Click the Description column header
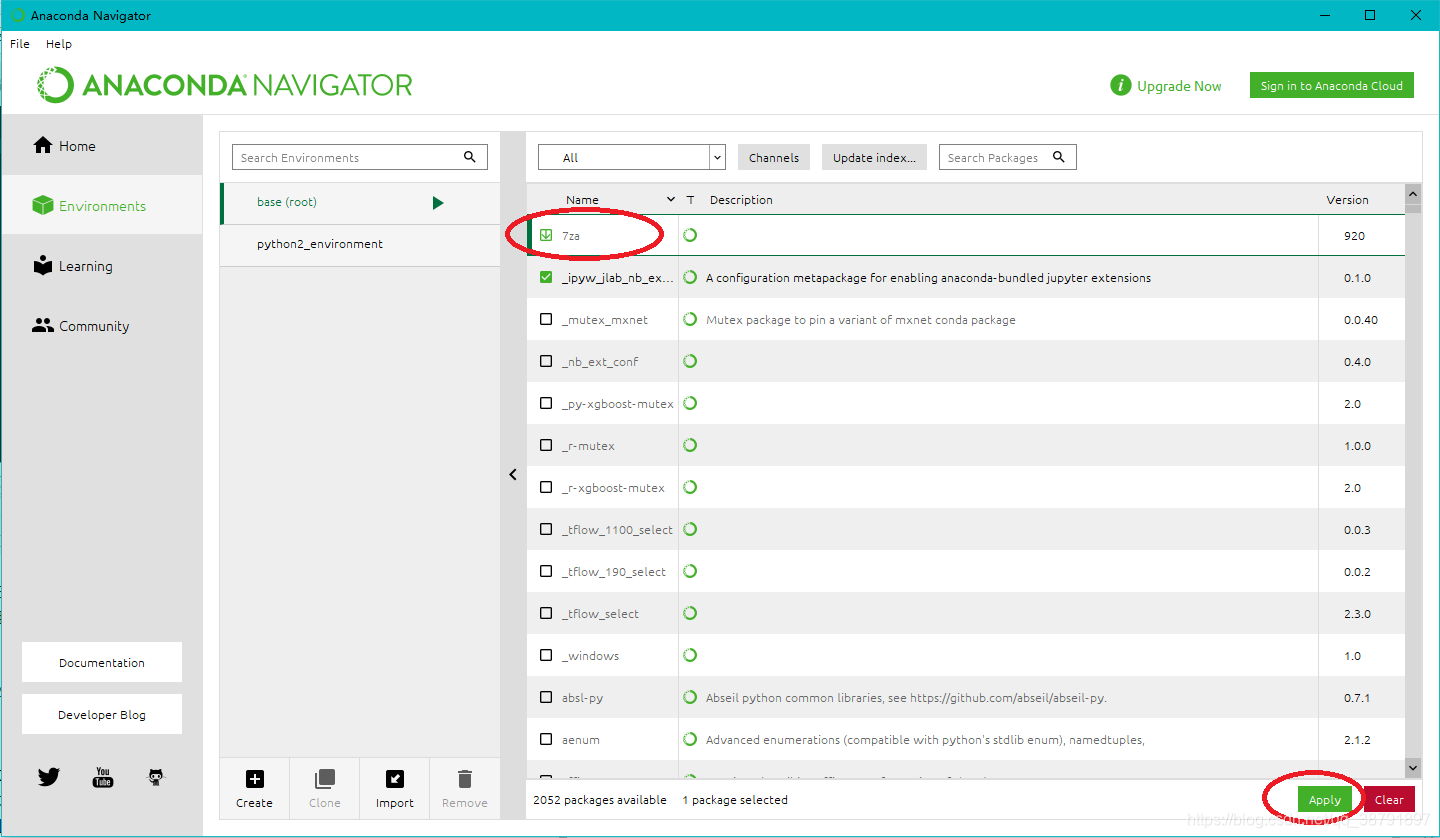 (x=741, y=200)
